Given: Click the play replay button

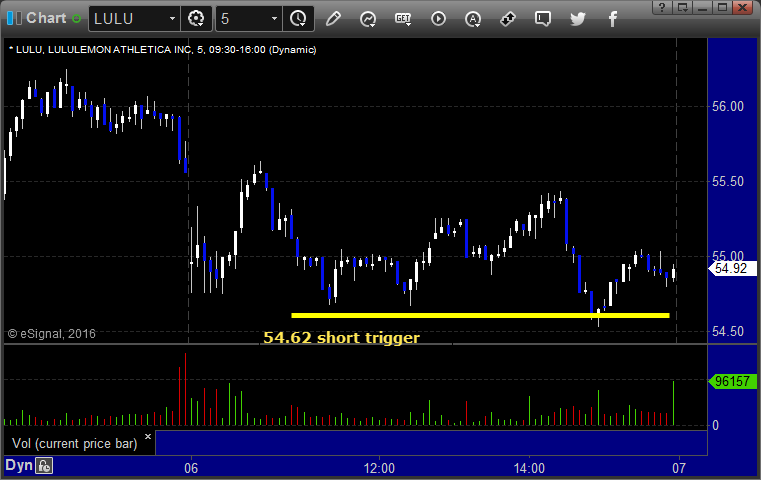Looking at the screenshot, I should [438, 19].
